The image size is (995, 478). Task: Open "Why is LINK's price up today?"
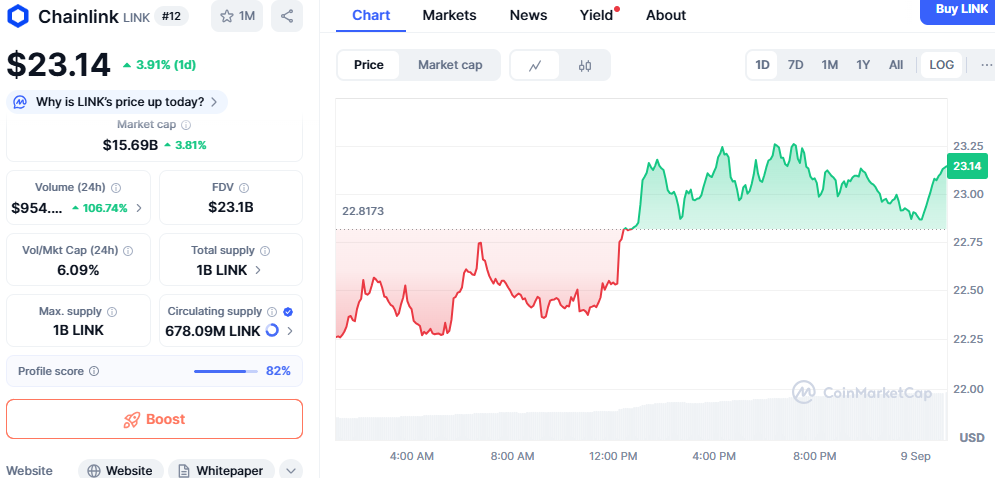118,102
